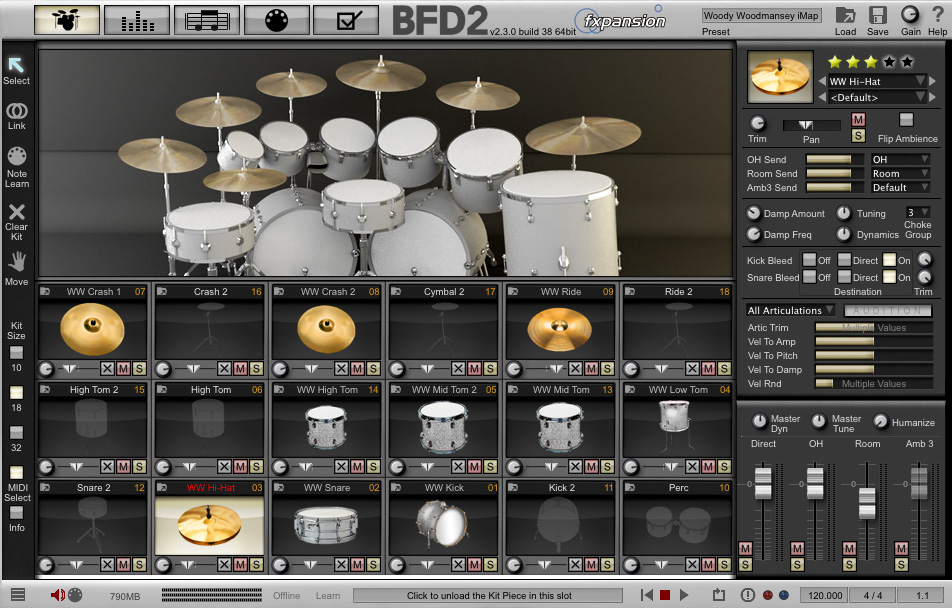Click the audio speaker icon in status bar
The image size is (952, 608).
(x=57, y=595)
